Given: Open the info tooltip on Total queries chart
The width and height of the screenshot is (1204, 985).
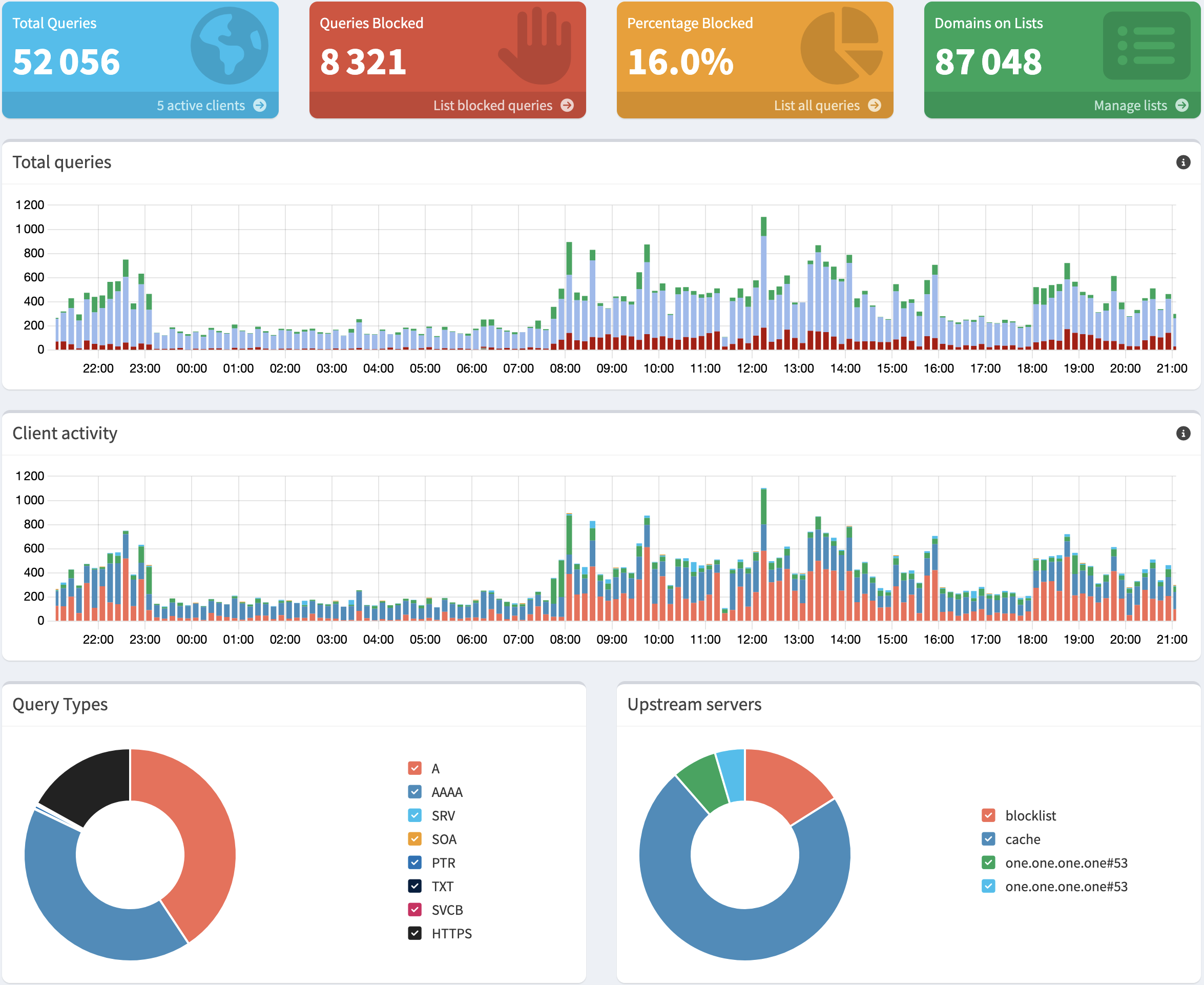Looking at the screenshot, I should click(1183, 163).
